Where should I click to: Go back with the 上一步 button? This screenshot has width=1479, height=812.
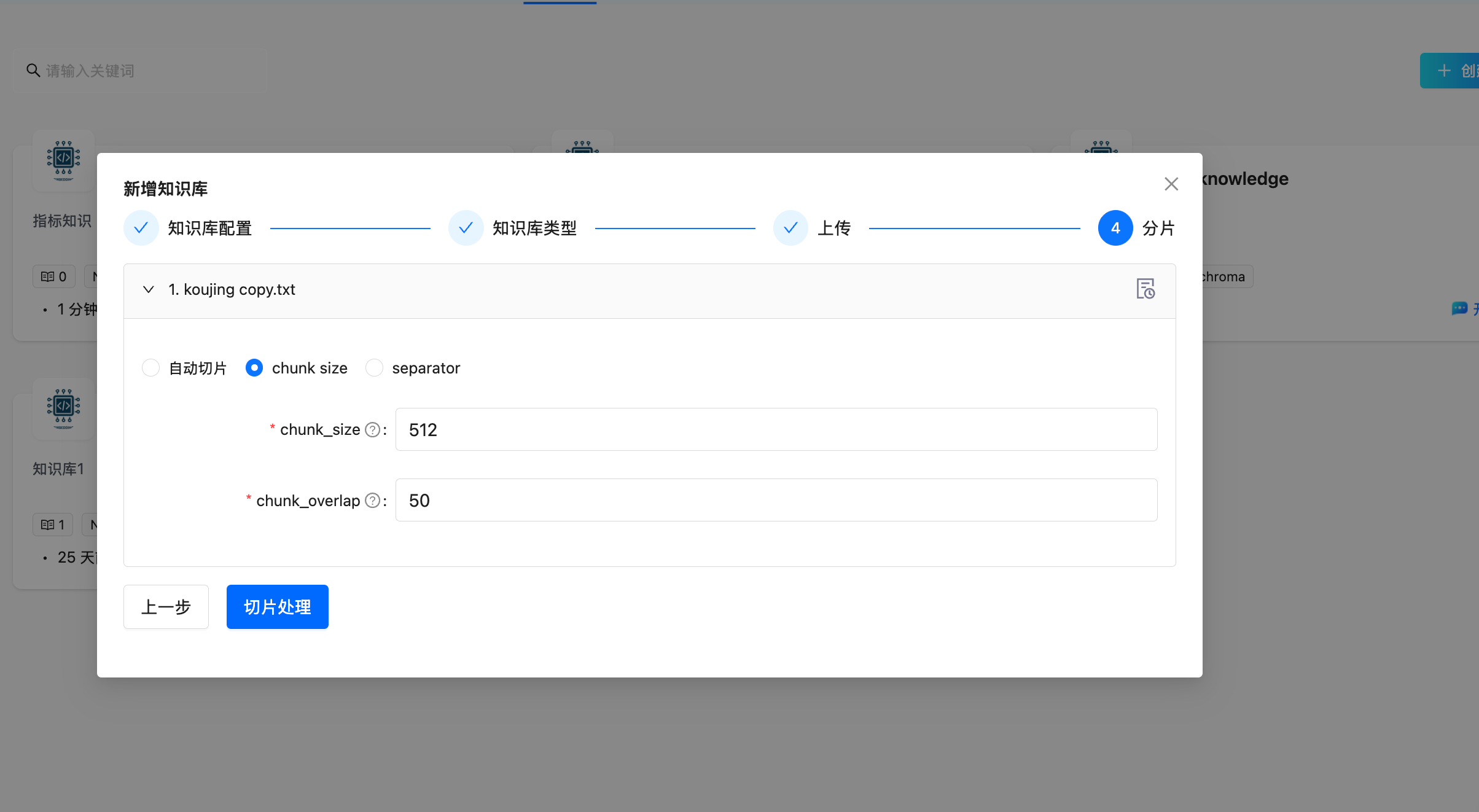click(166, 607)
